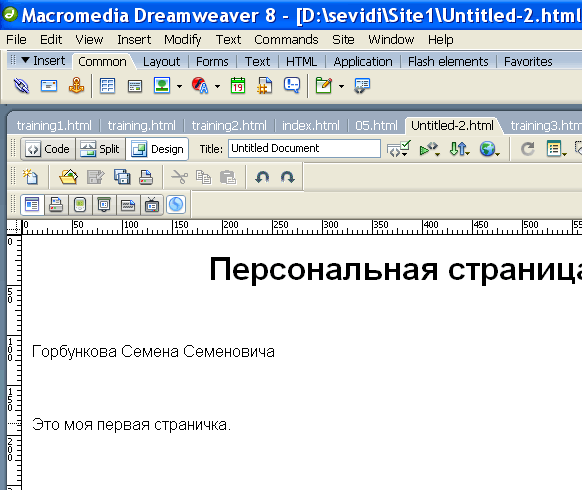Open the File Management menu
The height and width of the screenshot is (490, 582).
pos(460,148)
